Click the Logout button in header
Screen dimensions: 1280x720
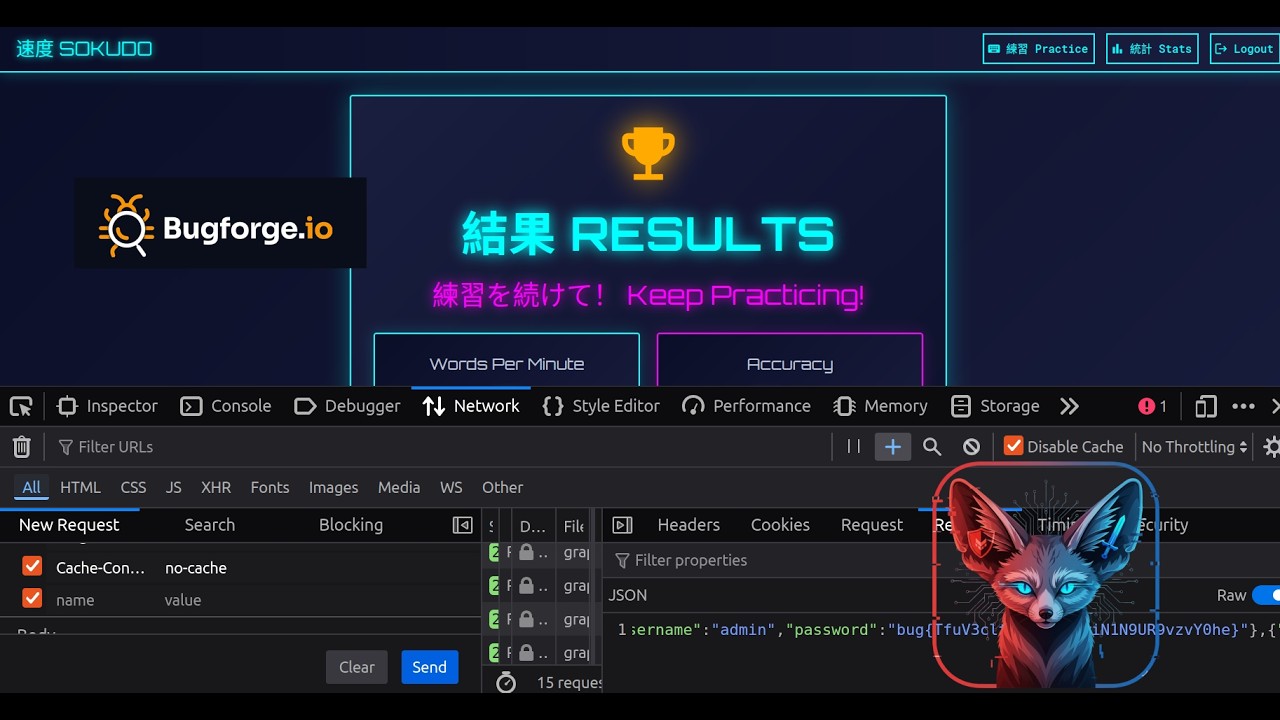[x=1244, y=49]
